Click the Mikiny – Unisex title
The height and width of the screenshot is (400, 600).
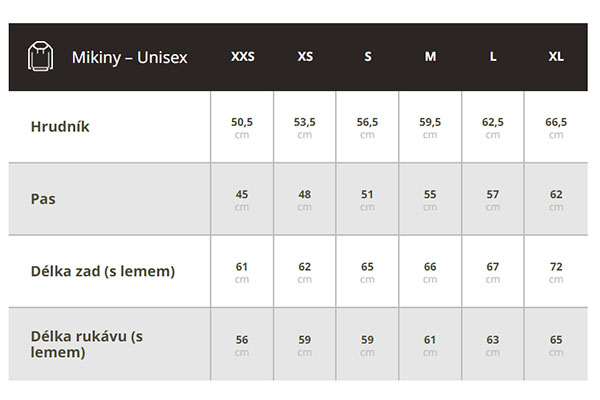129,57
